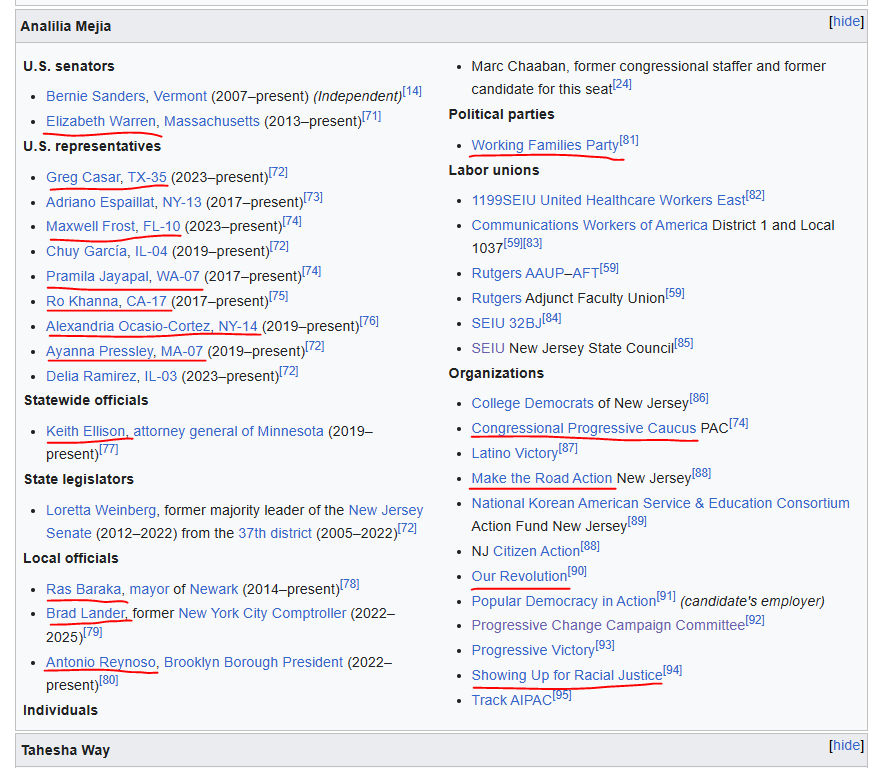Open the NY-14 district link
Viewport: 885px width, 768px height.
(238, 326)
